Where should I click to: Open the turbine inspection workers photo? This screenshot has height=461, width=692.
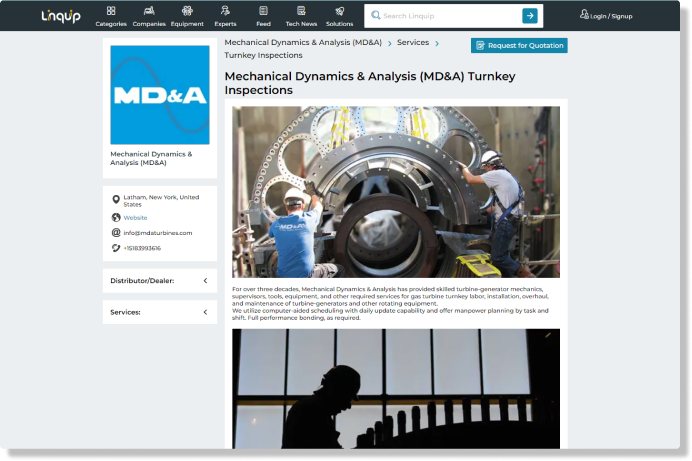pyautogui.click(x=396, y=192)
